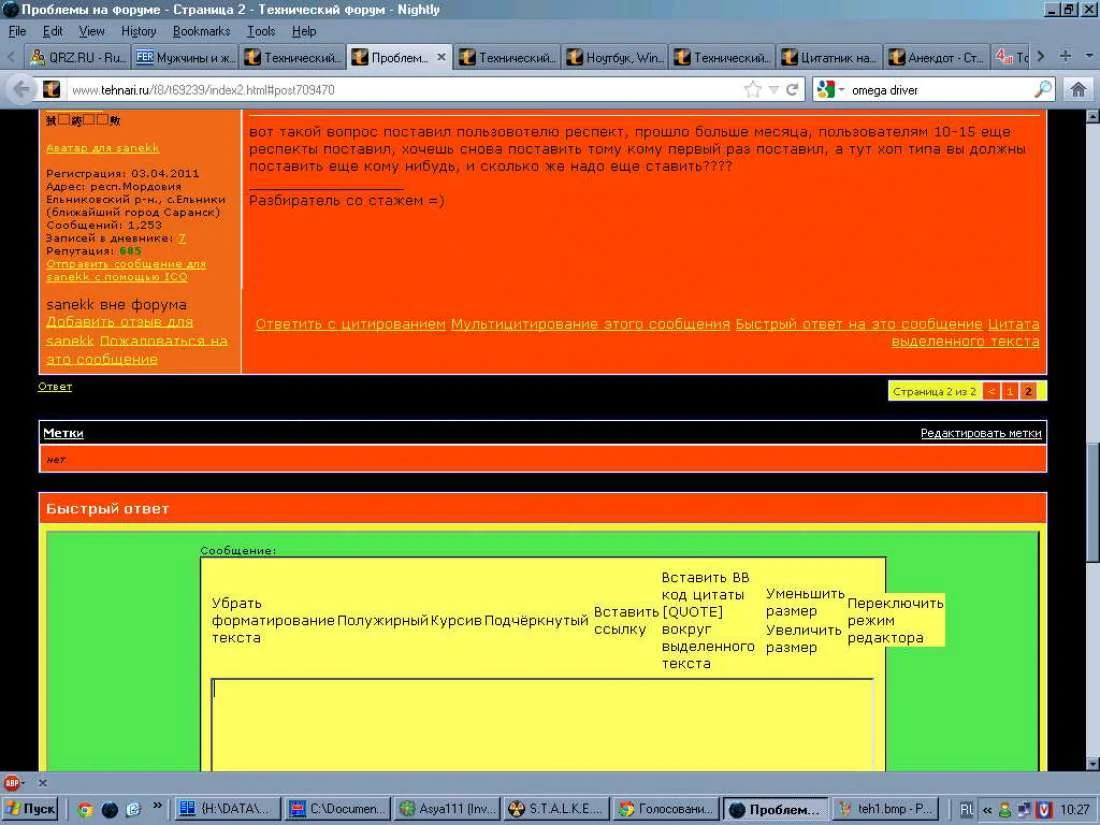Apply Курсив formatting
Viewport: 1100px width, 825px height.
click(x=456, y=620)
